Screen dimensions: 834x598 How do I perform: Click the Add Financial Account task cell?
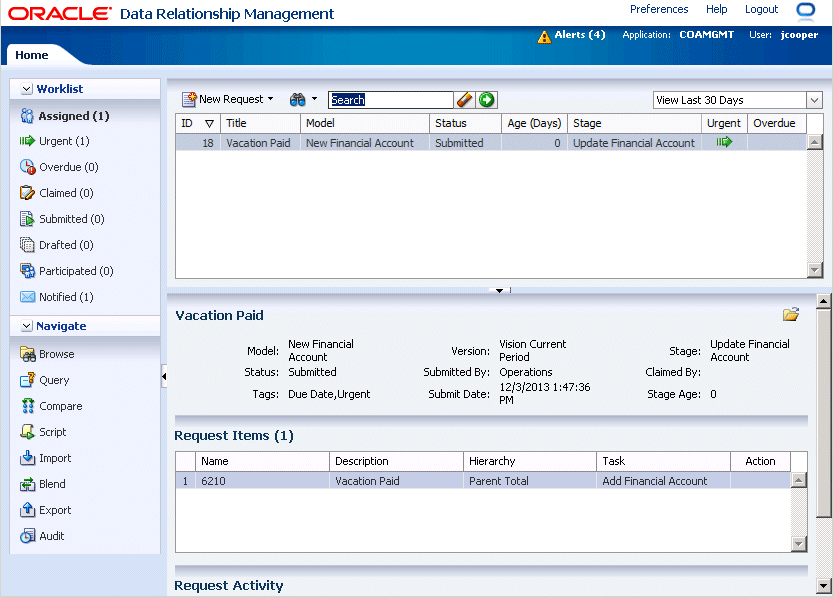[x=663, y=481]
